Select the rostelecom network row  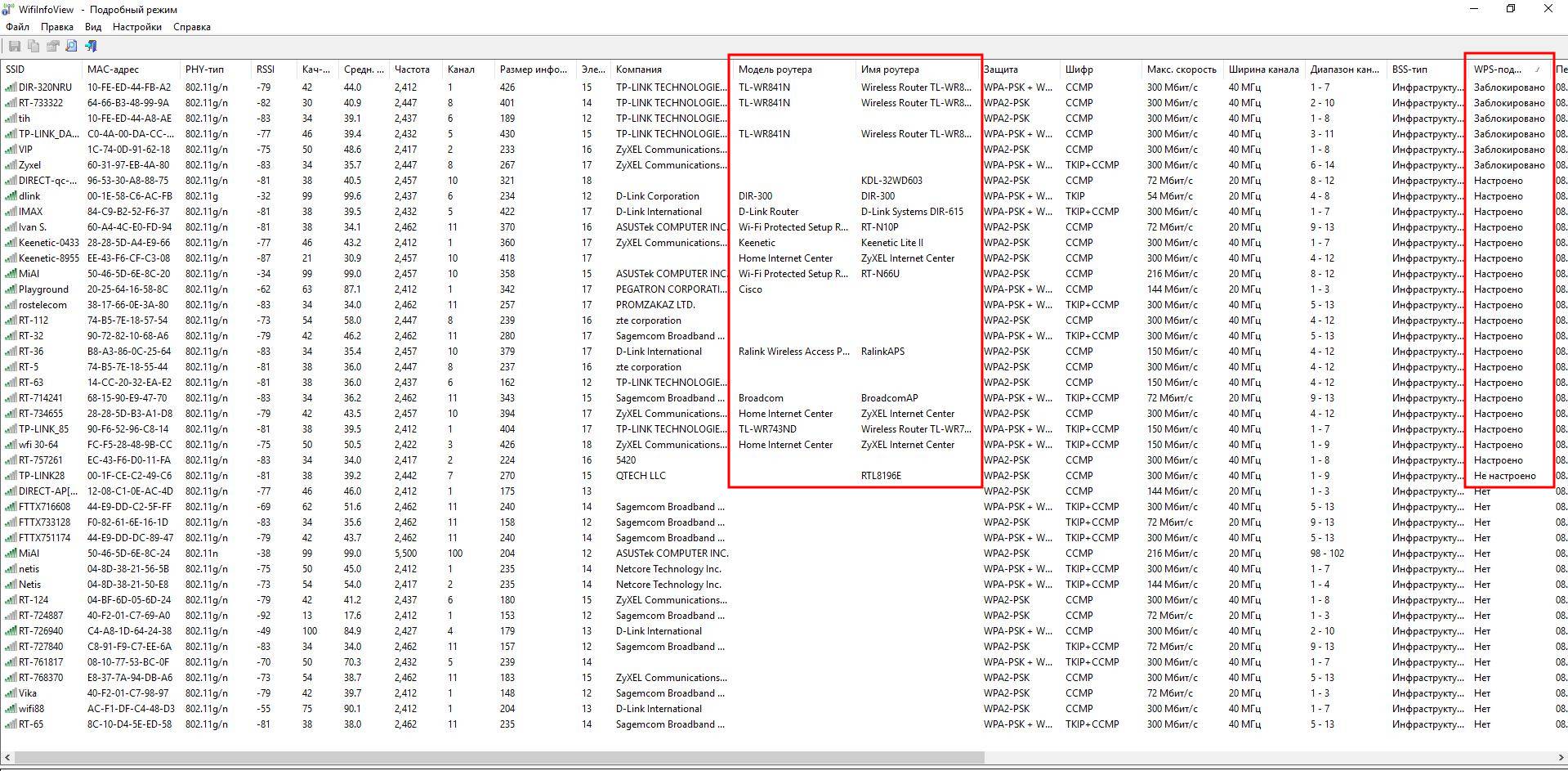click(42, 305)
